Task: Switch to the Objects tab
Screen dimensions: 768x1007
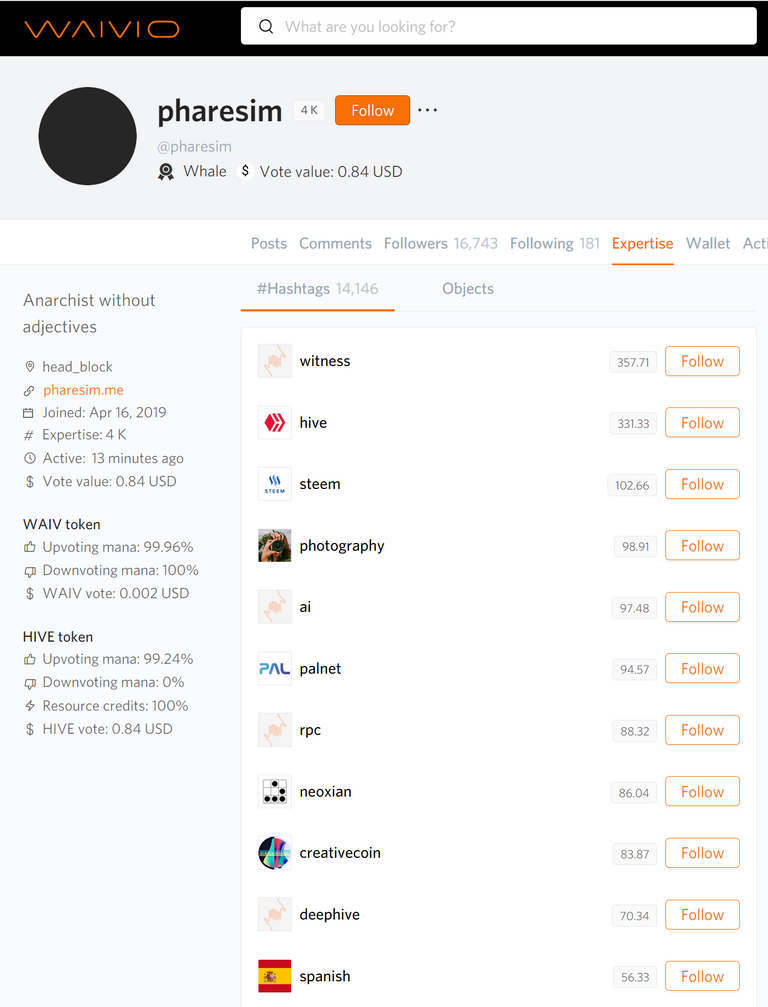Action: (x=468, y=289)
